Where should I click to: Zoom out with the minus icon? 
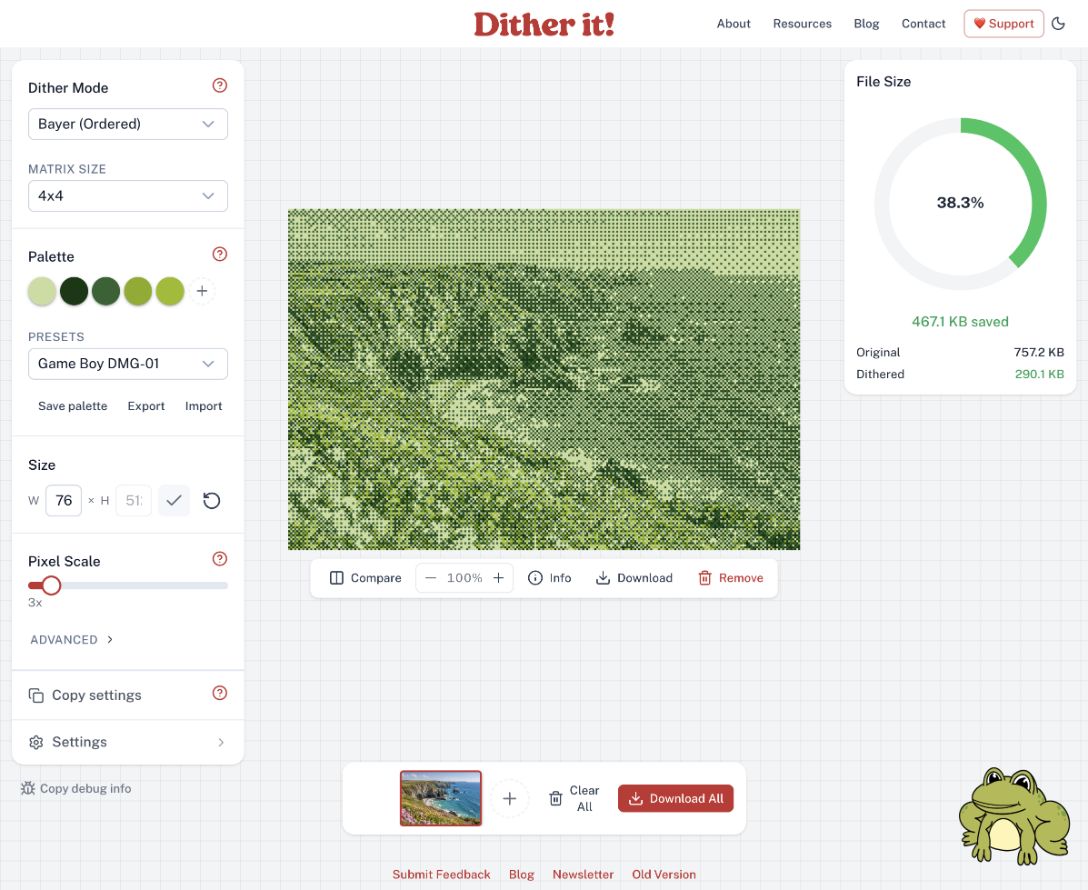tap(431, 578)
